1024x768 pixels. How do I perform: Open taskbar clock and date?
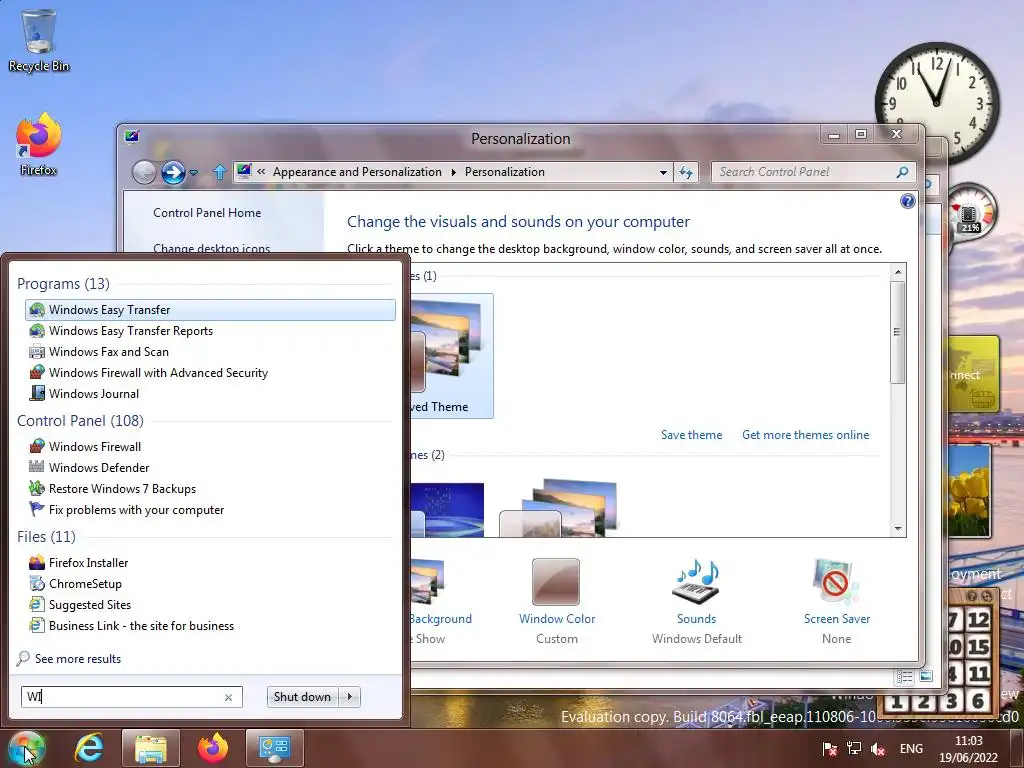pyautogui.click(x=968, y=749)
